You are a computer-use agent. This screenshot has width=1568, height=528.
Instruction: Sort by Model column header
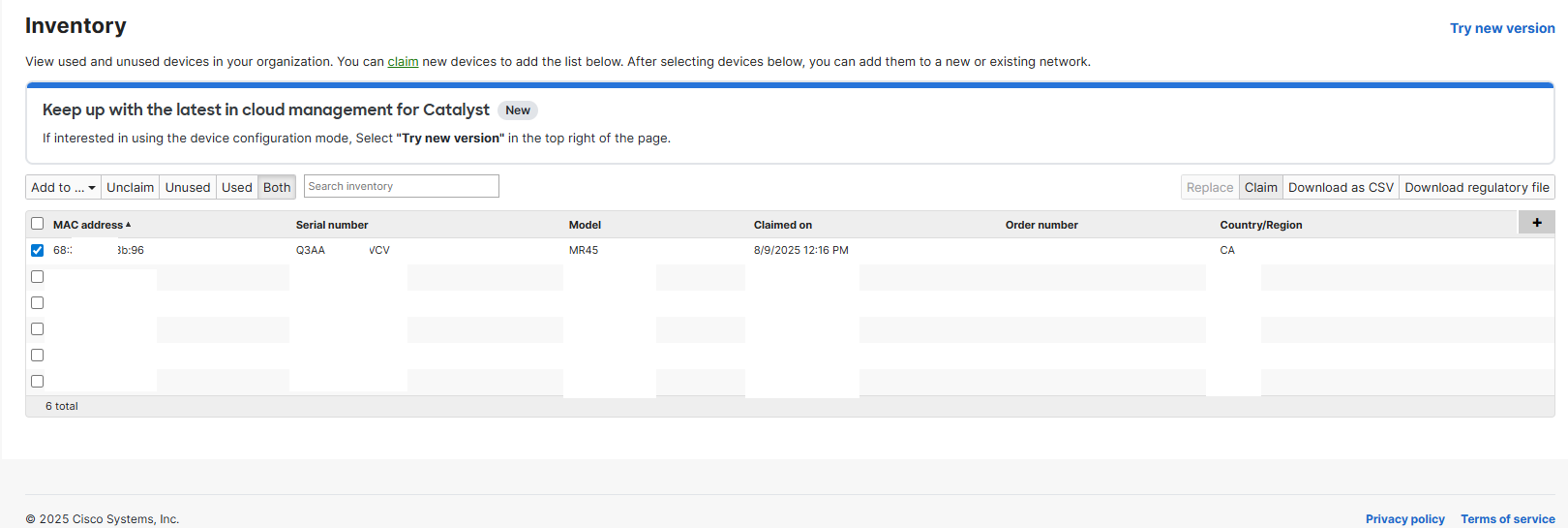pos(585,225)
